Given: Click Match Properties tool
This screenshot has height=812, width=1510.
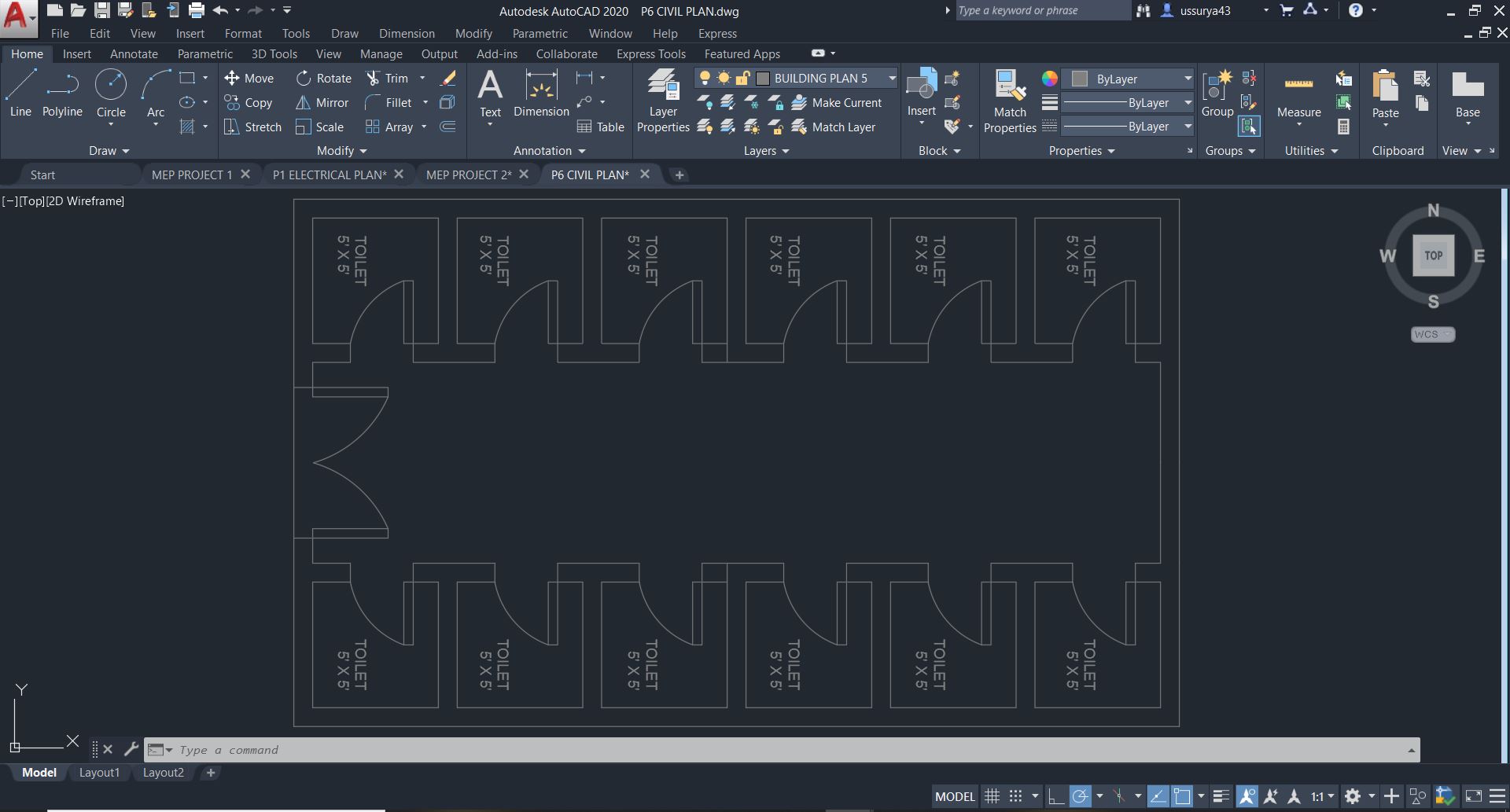Looking at the screenshot, I should (x=1010, y=101).
